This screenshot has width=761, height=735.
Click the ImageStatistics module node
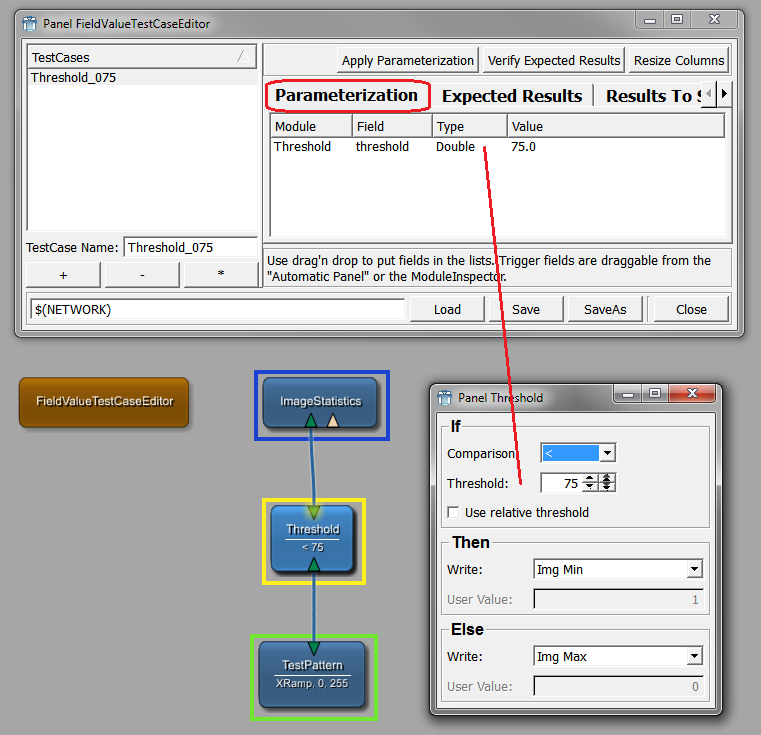click(x=320, y=402)
